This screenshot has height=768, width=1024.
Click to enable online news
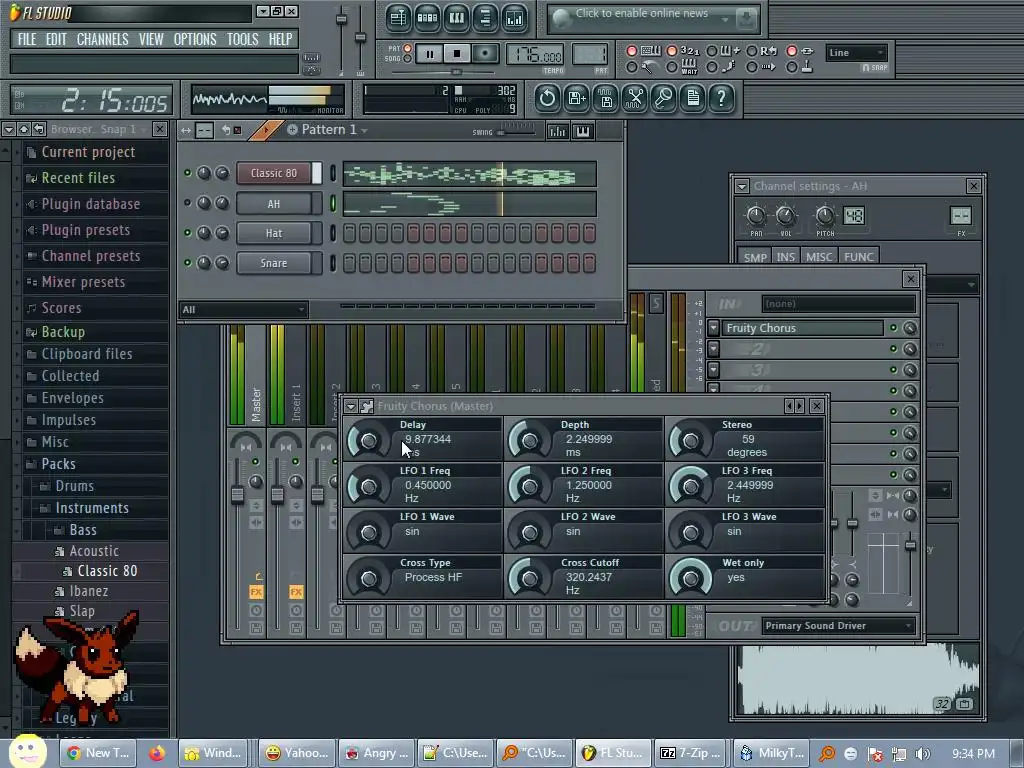(x=641, y=13)
